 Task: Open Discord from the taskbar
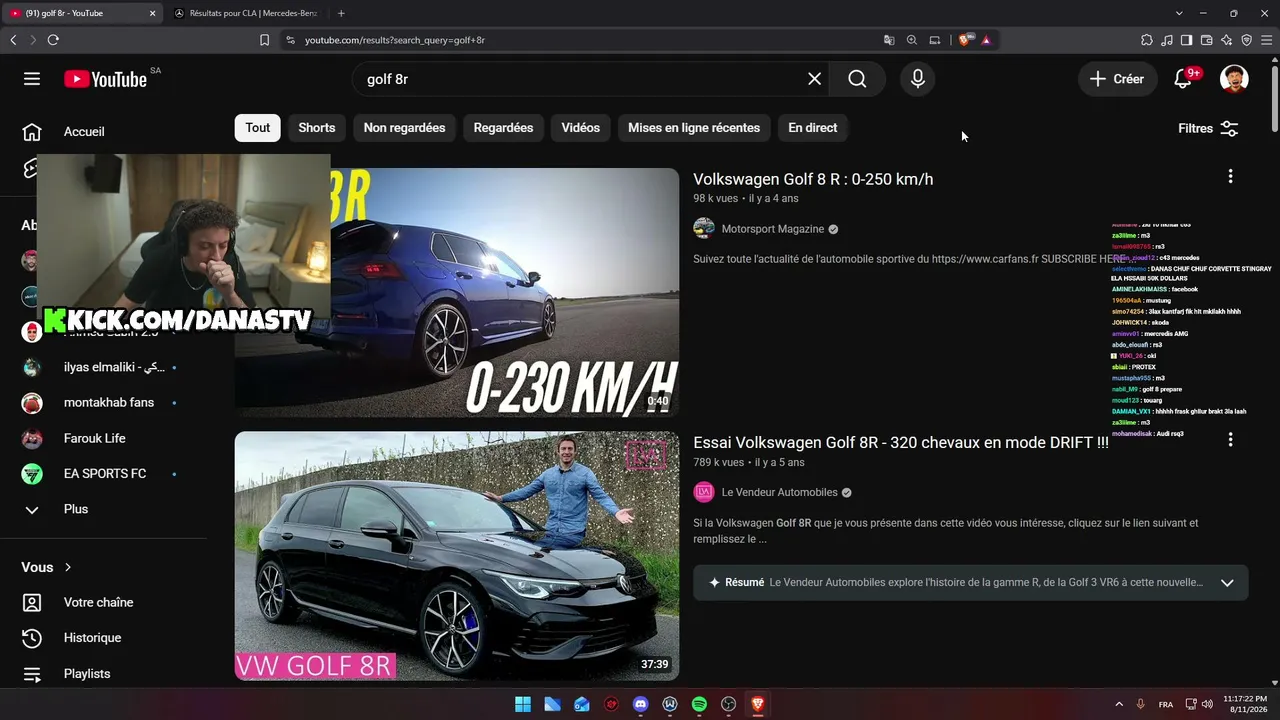[641, 704]
